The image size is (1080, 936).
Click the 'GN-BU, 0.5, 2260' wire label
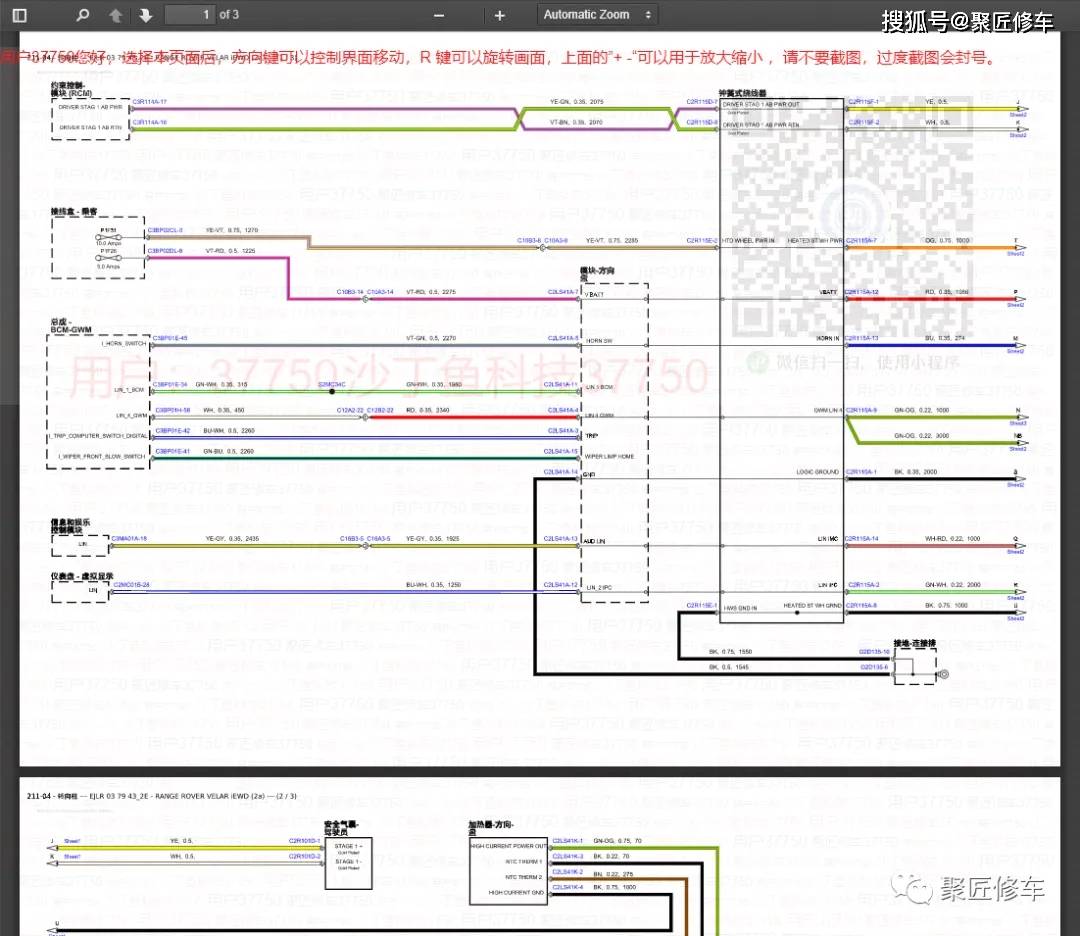tap(229, 451)
